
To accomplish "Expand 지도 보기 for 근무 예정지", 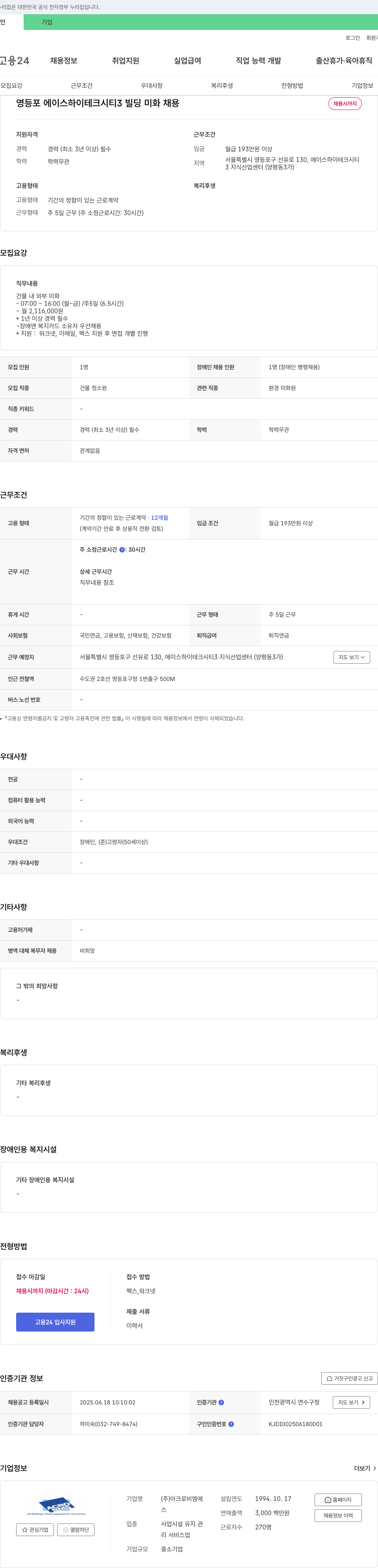I will [352, 657].
